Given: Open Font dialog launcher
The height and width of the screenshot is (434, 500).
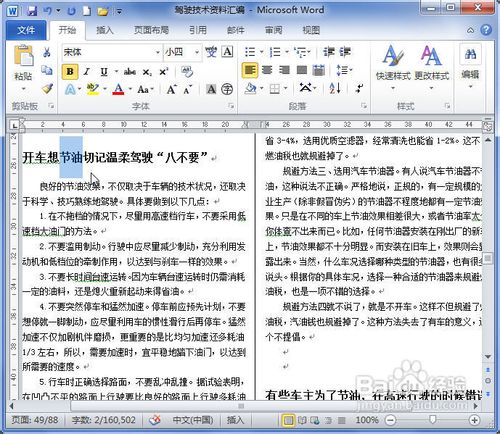Looking at the screenshot, I should tap(231, 106).
